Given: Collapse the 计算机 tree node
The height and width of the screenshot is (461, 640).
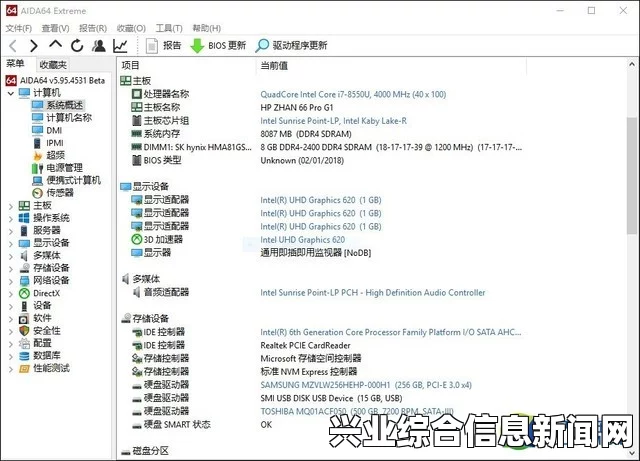Looking at the screenshot, I should coord(11,94).
